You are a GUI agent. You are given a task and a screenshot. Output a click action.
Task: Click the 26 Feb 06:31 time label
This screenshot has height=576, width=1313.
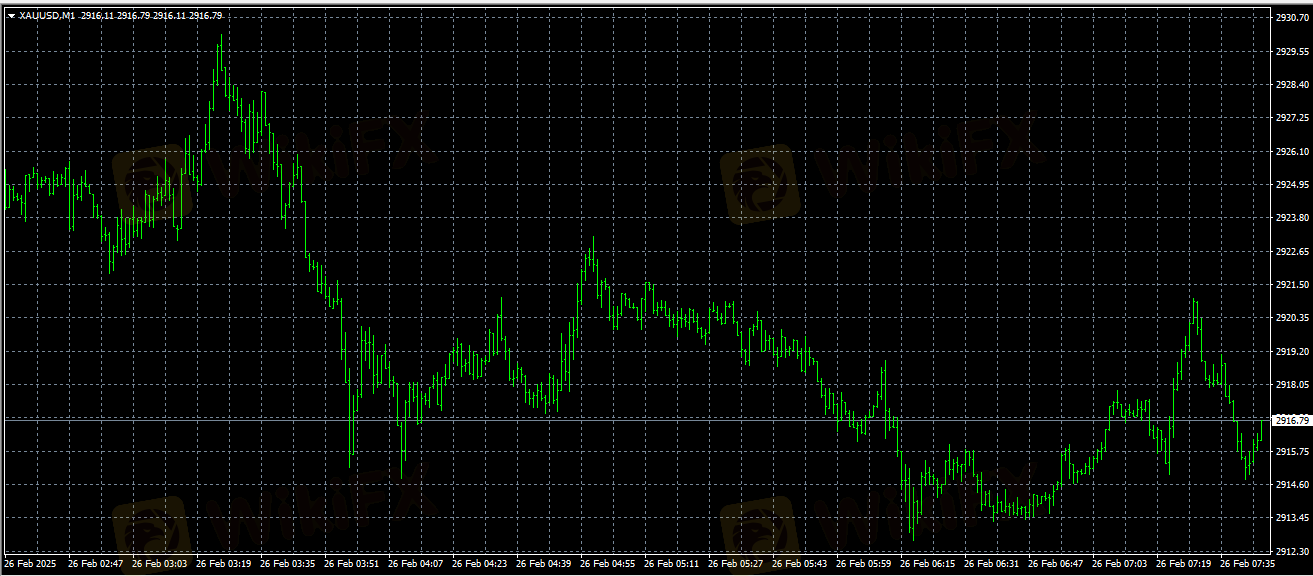[x=992, y=565]
